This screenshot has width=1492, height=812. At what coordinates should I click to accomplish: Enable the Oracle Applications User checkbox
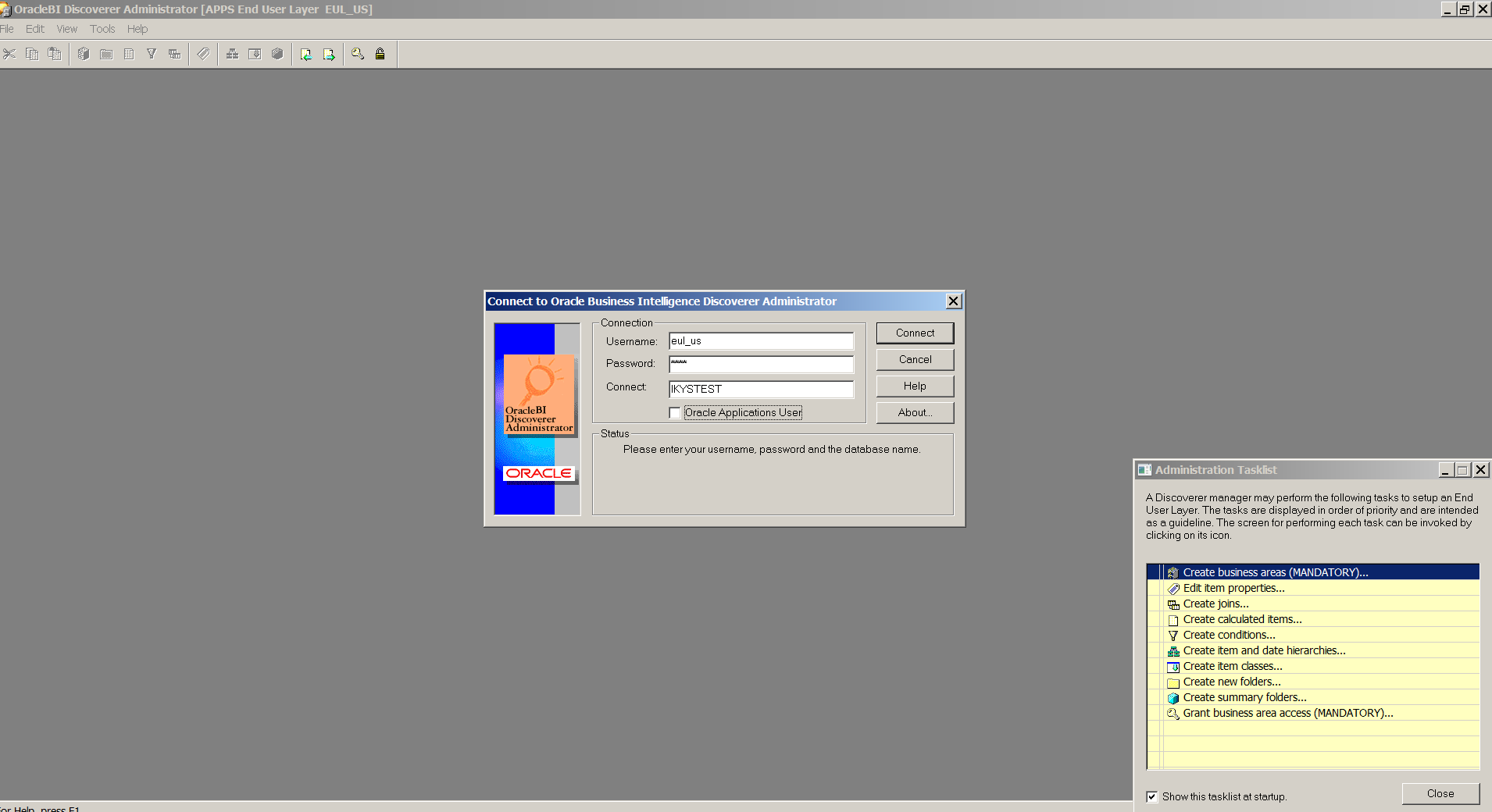[675, 413]
